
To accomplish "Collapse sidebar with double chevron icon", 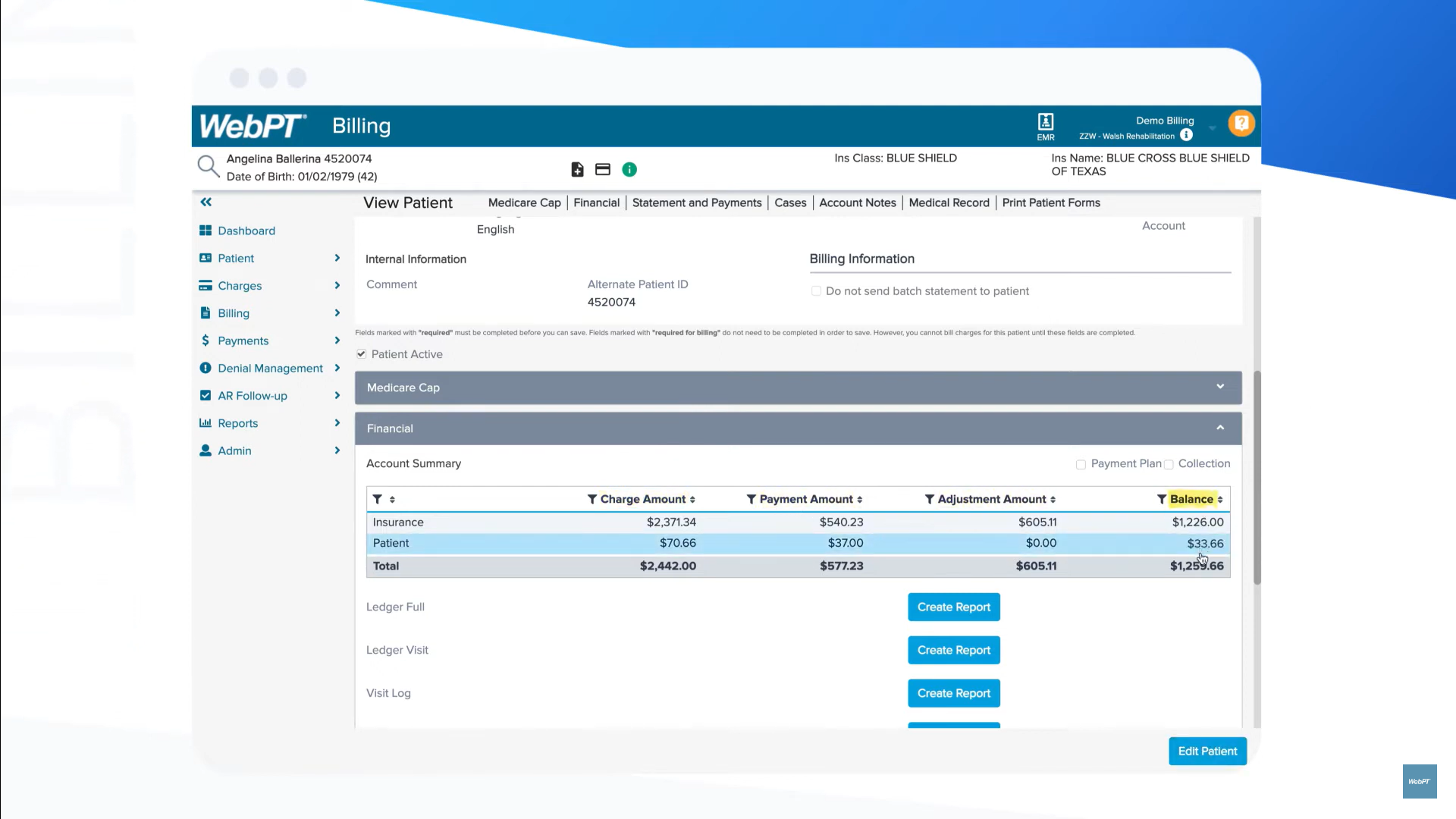I will pos(206,202).
